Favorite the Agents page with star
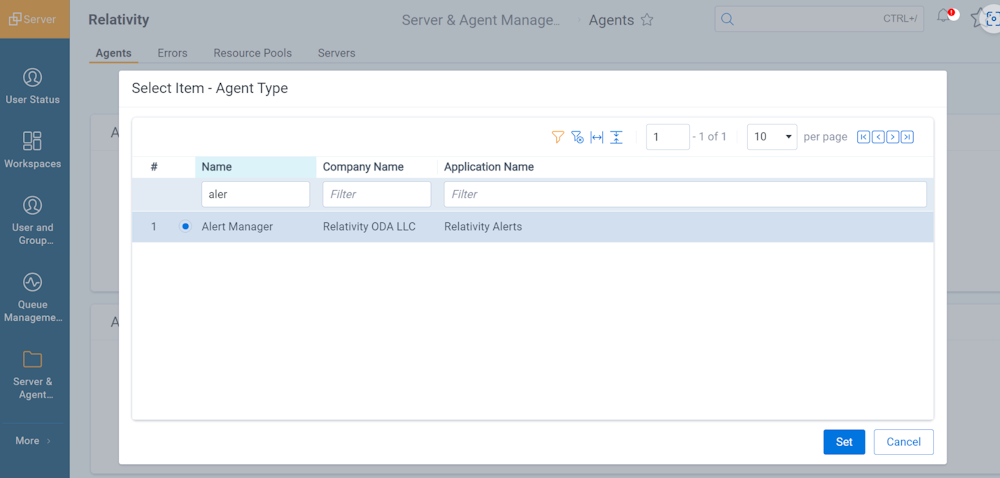 tap(647, 20)
